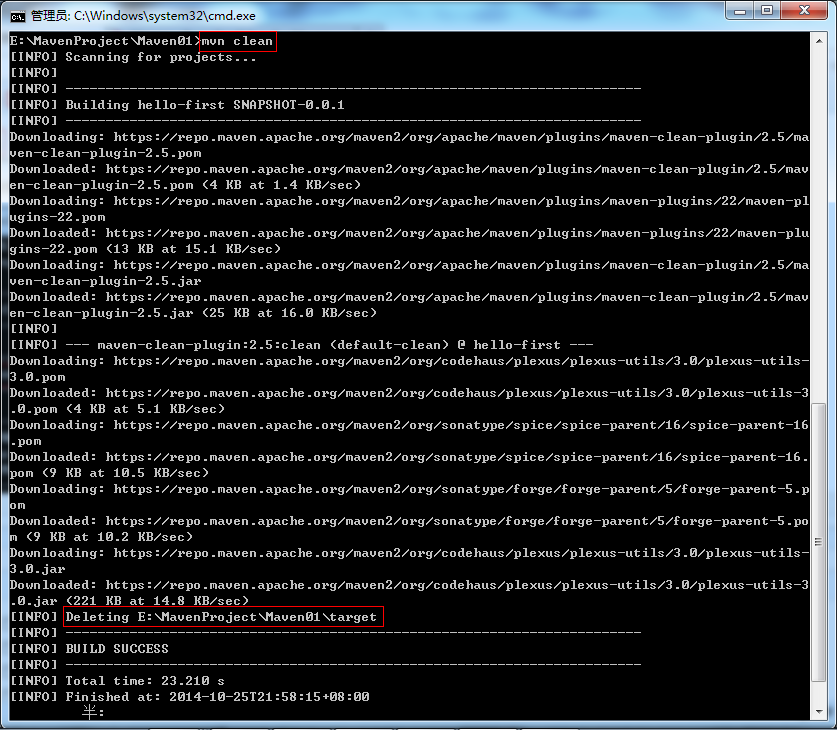Image resolution: width=837 pixels, height=730 pixels.
Task: Click the '3.0.pom' wrapped line
Action: tap(37, 377)
